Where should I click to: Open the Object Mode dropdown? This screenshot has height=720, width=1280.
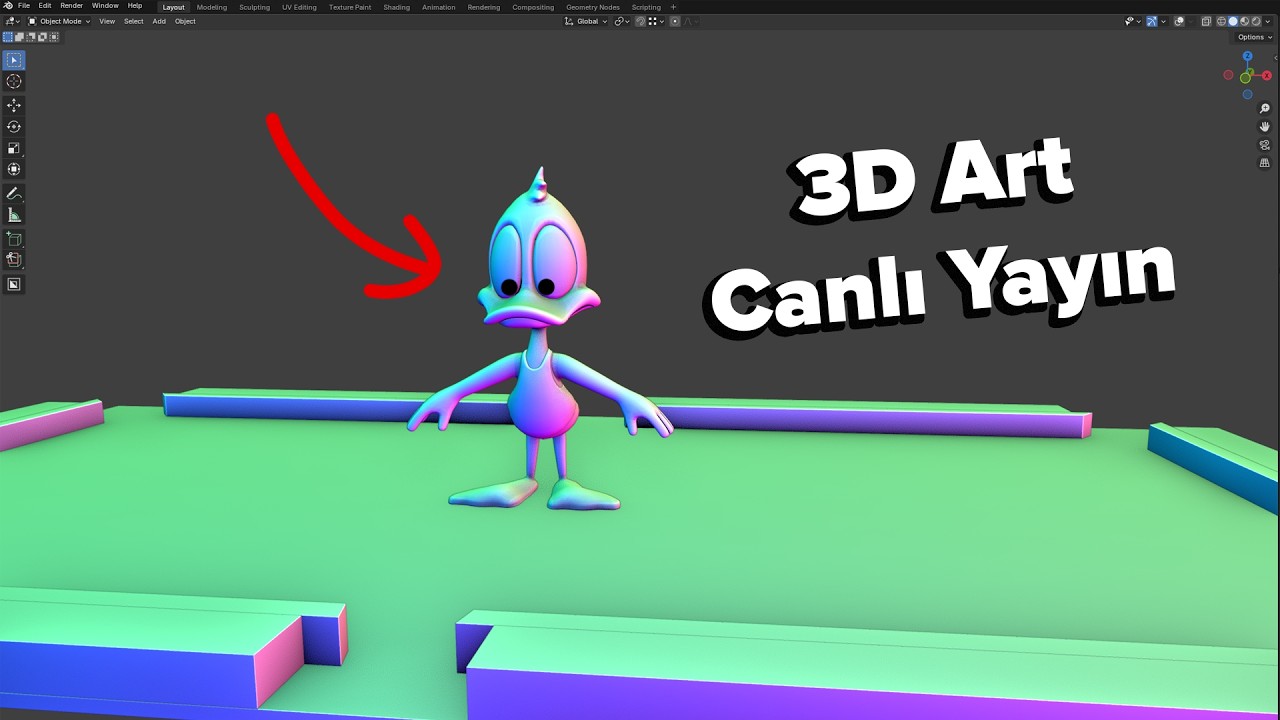pos(59,21)
